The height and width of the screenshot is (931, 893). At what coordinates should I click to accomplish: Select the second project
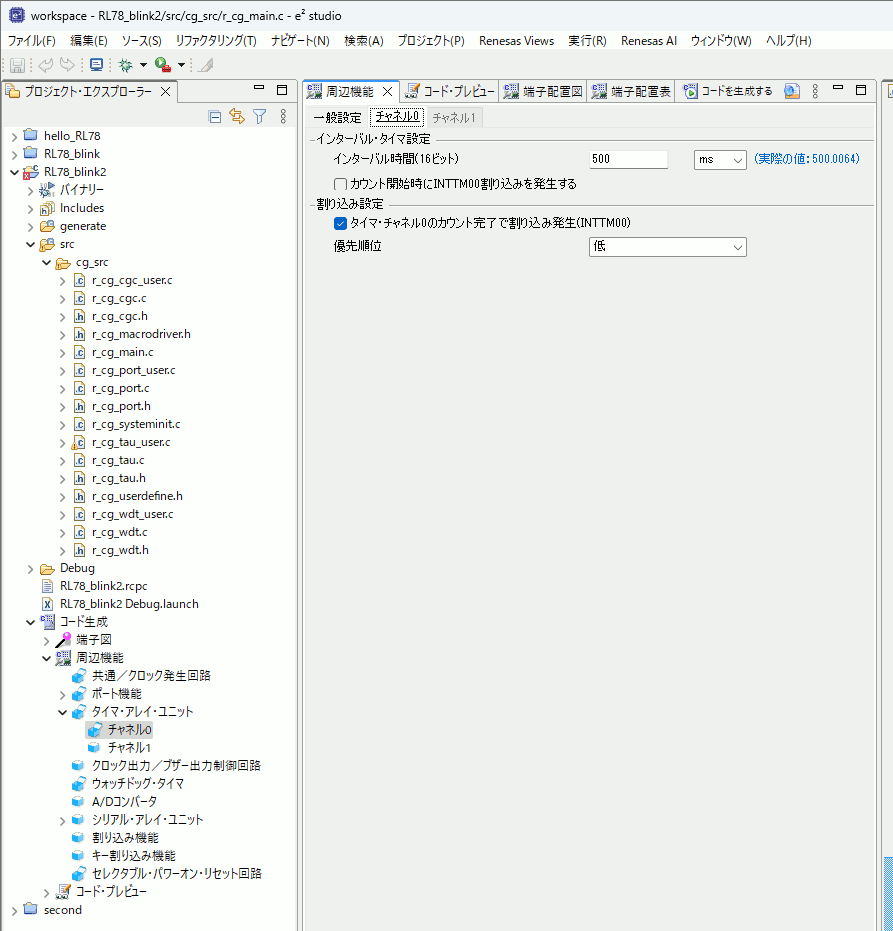pos(62,910)
